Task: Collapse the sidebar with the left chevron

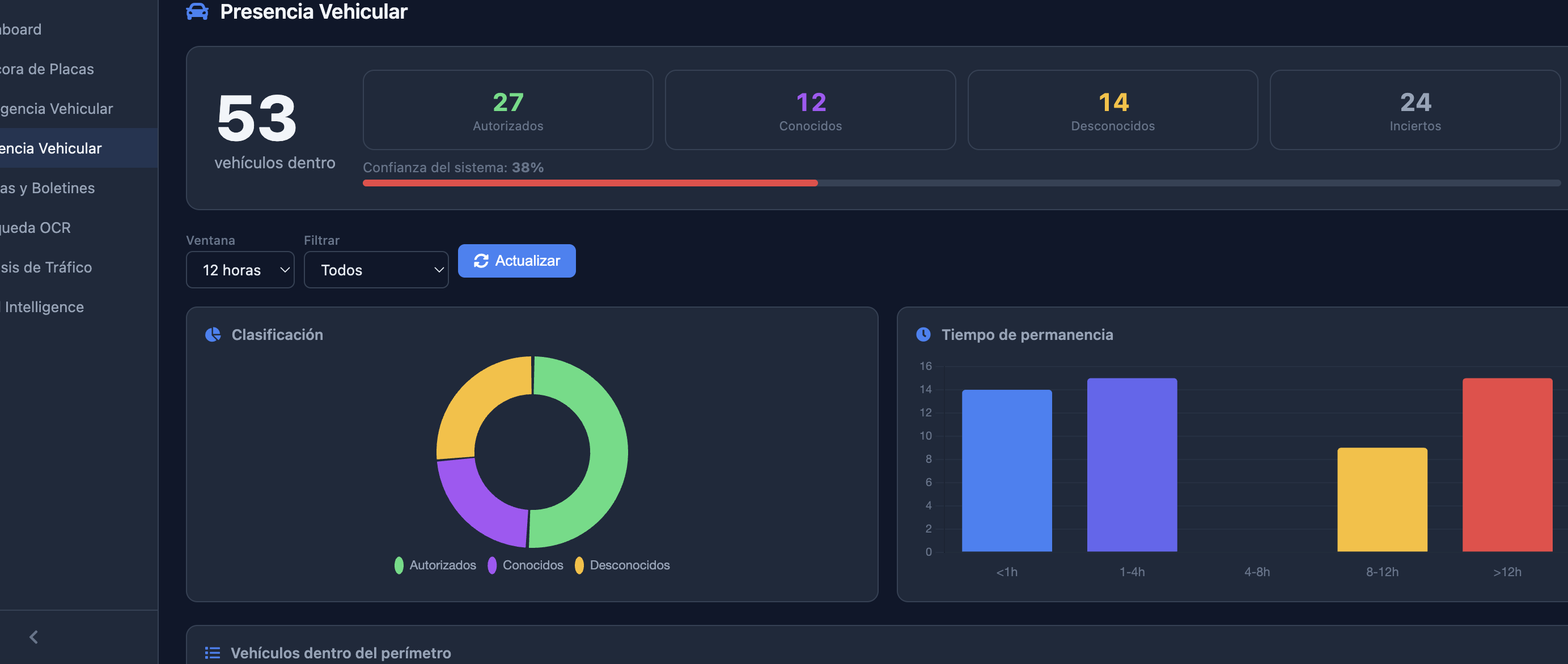Action: [33, 637]
